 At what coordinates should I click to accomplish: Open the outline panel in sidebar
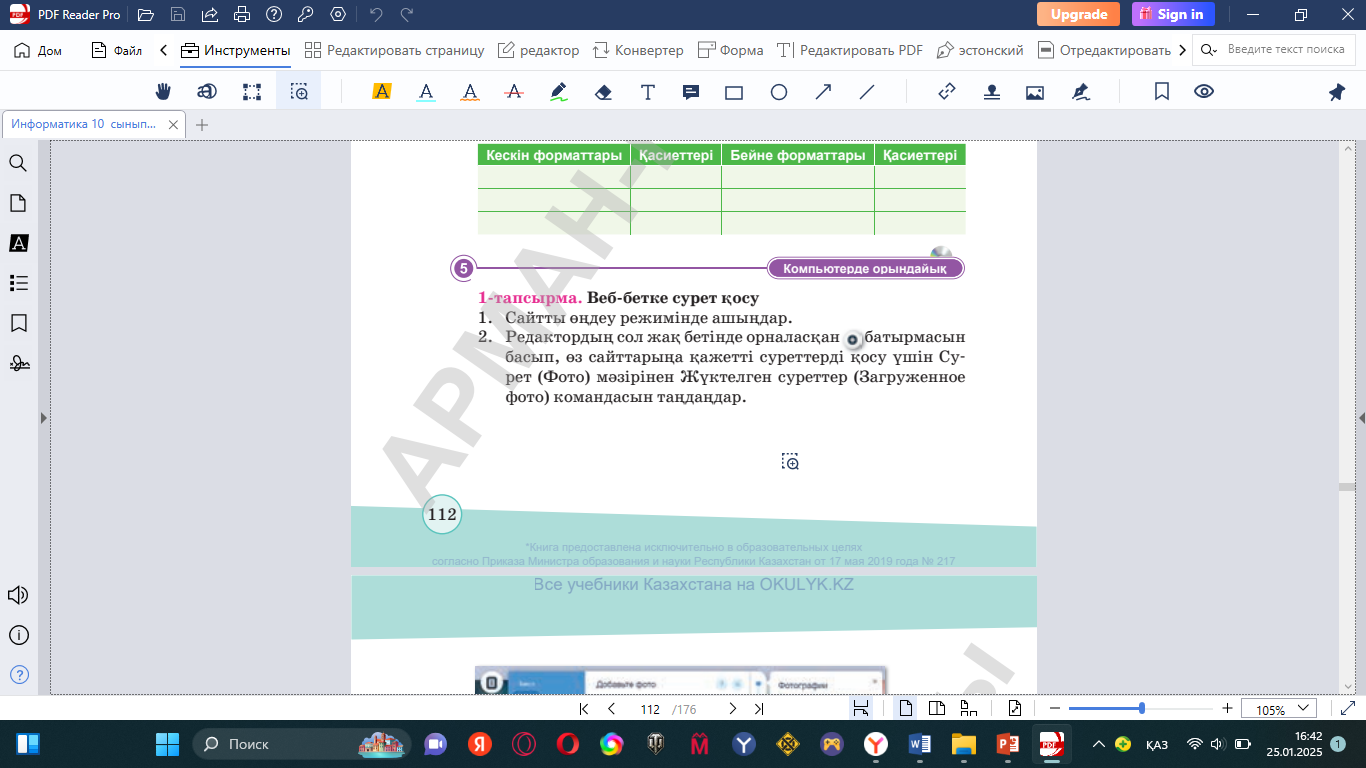point(18,283)
